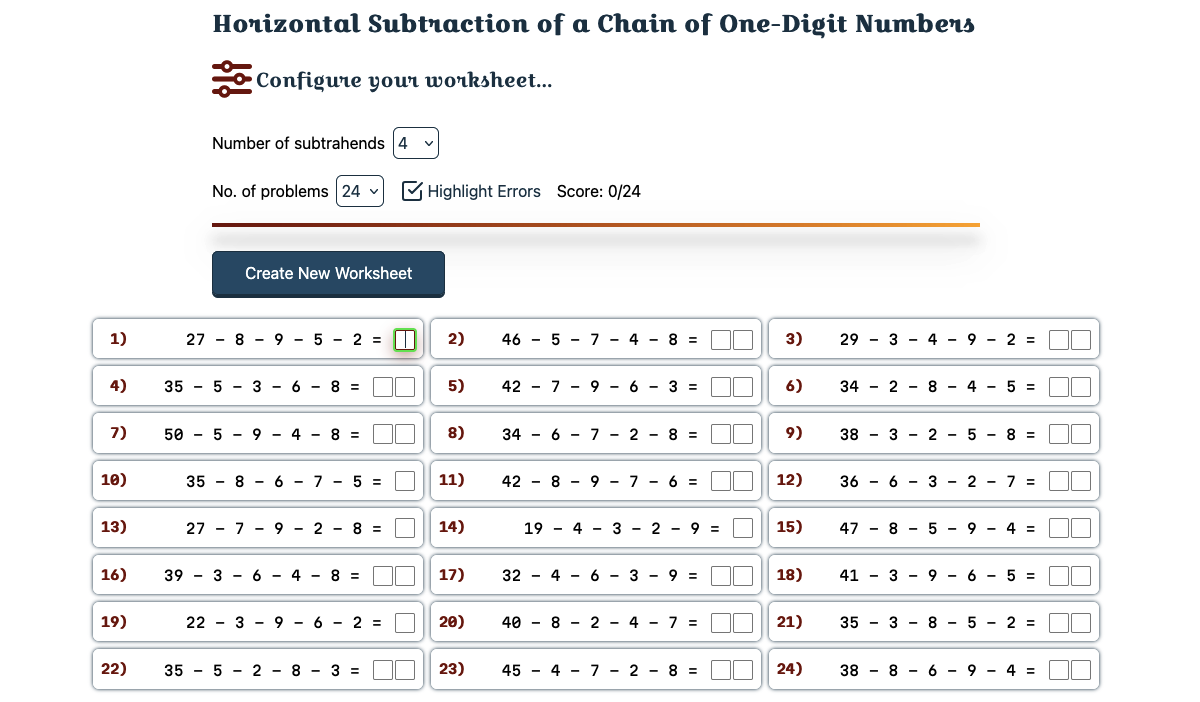Click the Create New Worksheet button
1200x702 pixels.
[x=328, y=273]
